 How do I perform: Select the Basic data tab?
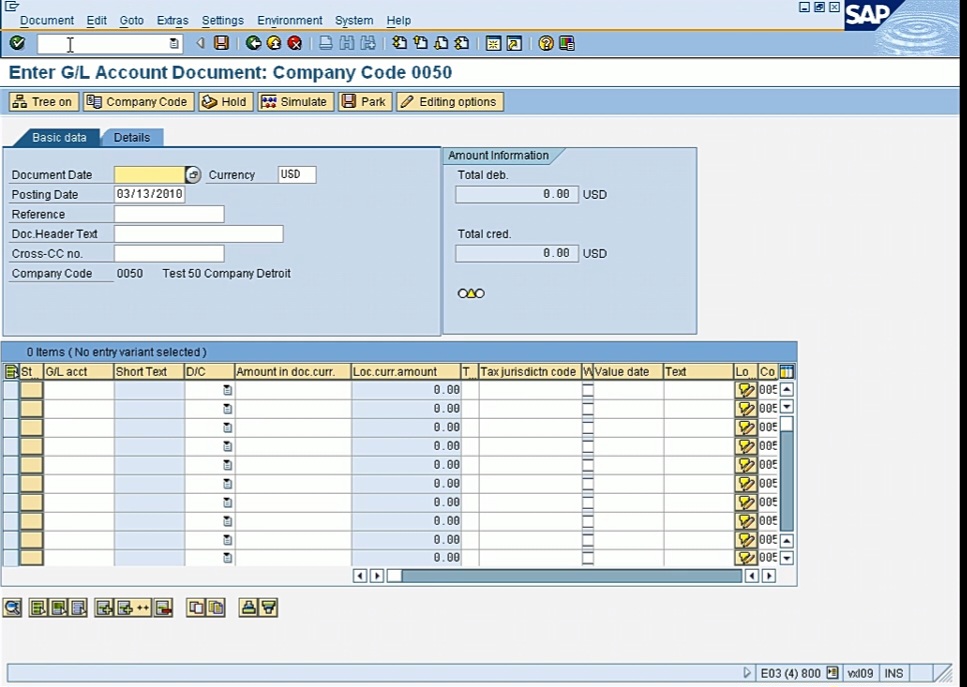point(59,138)
